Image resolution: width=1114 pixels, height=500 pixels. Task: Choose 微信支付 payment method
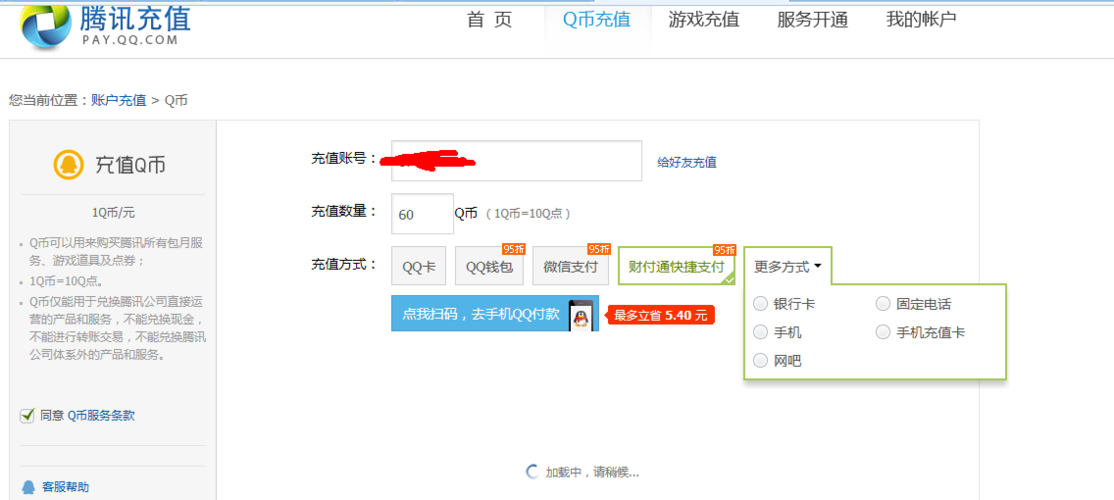(x=571, y=267)
